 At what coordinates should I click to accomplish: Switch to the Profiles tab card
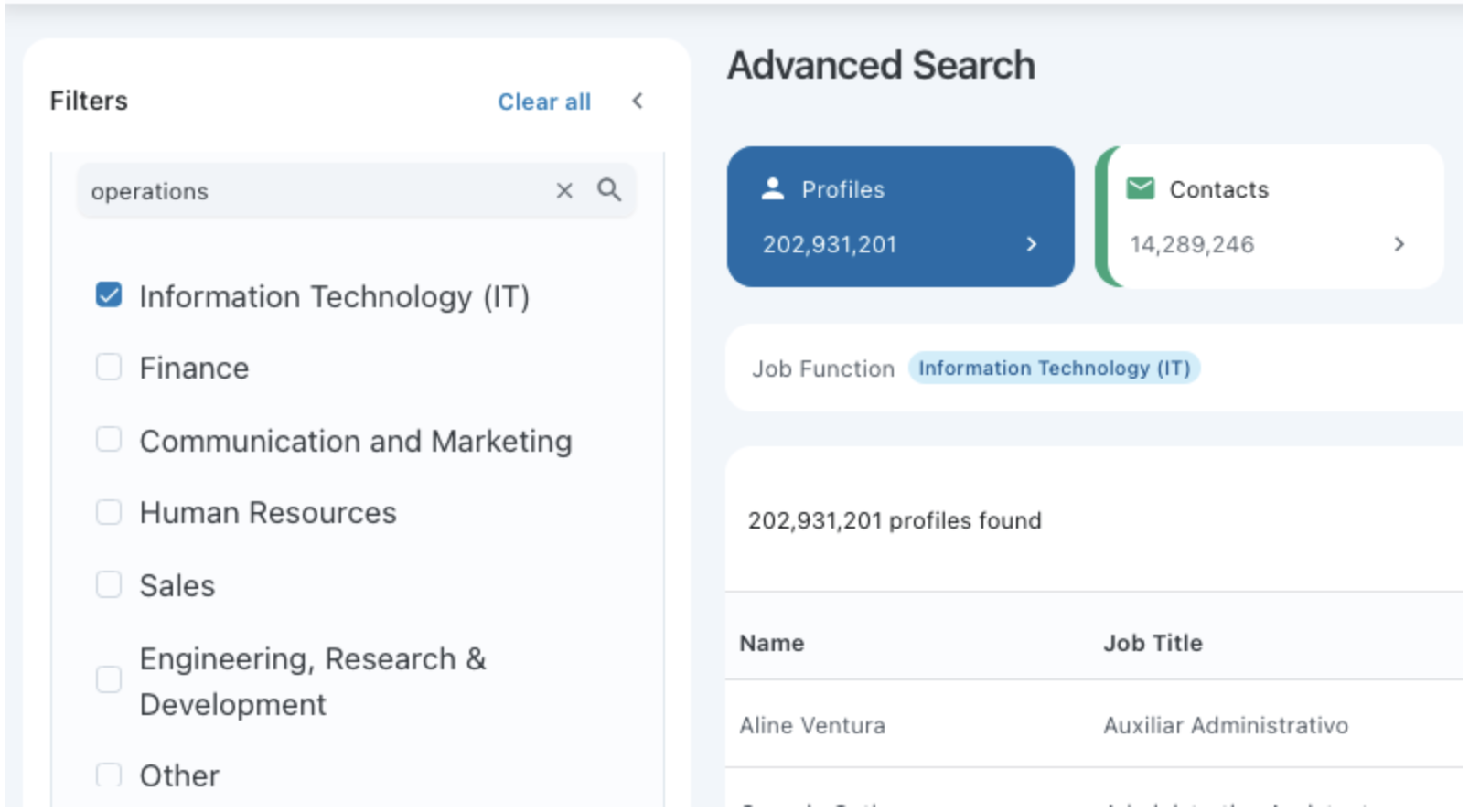[x=900, y=217]
